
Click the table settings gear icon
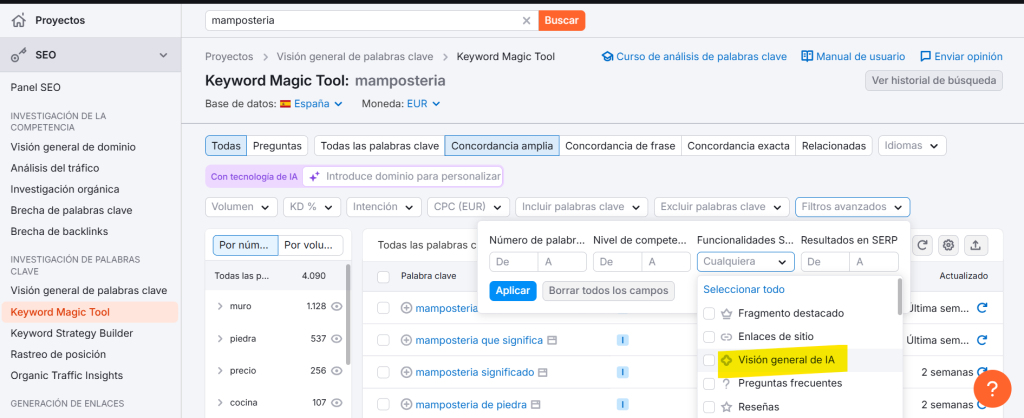click(x=948, y=245)
